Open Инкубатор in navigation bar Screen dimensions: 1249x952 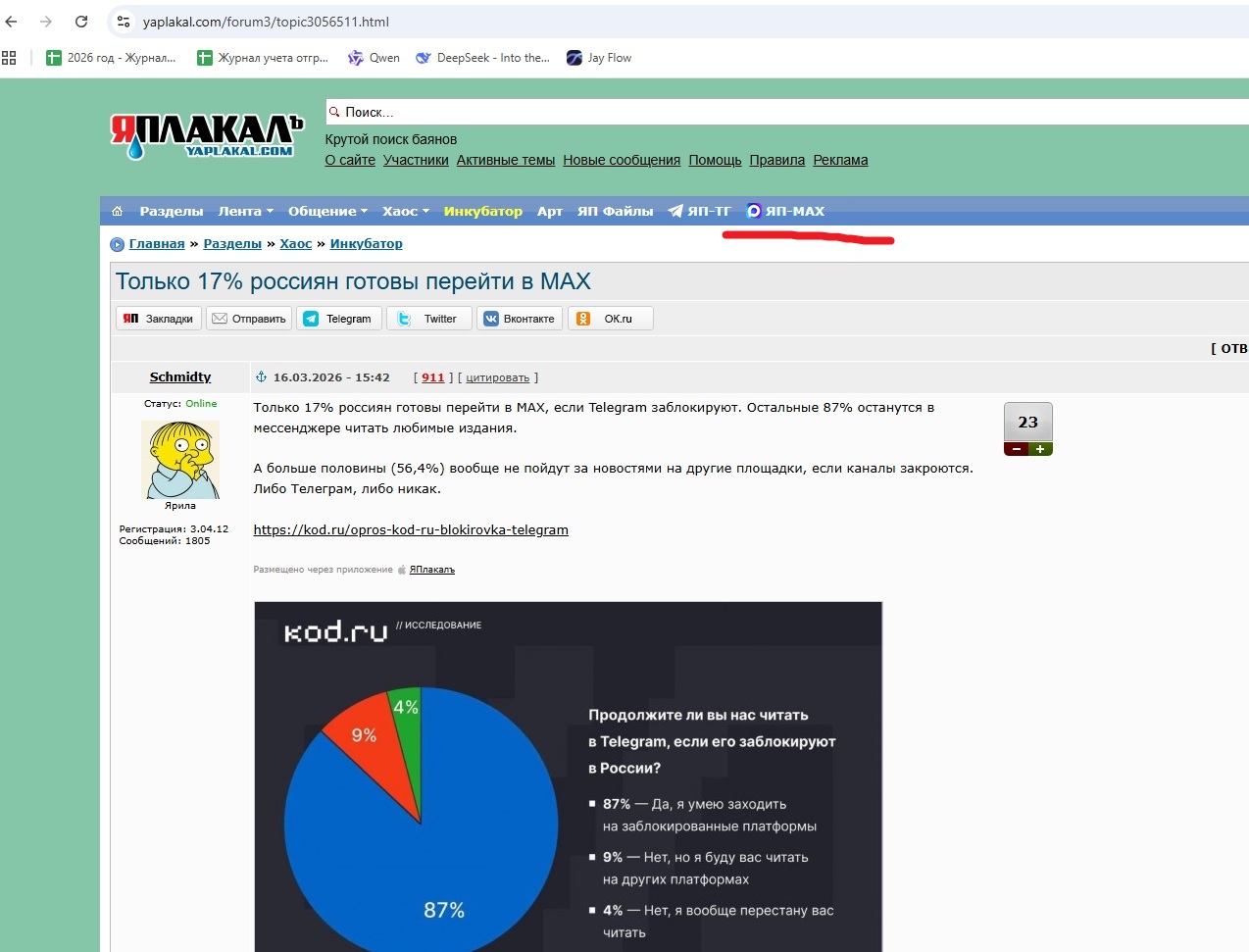tap(483, 211)
